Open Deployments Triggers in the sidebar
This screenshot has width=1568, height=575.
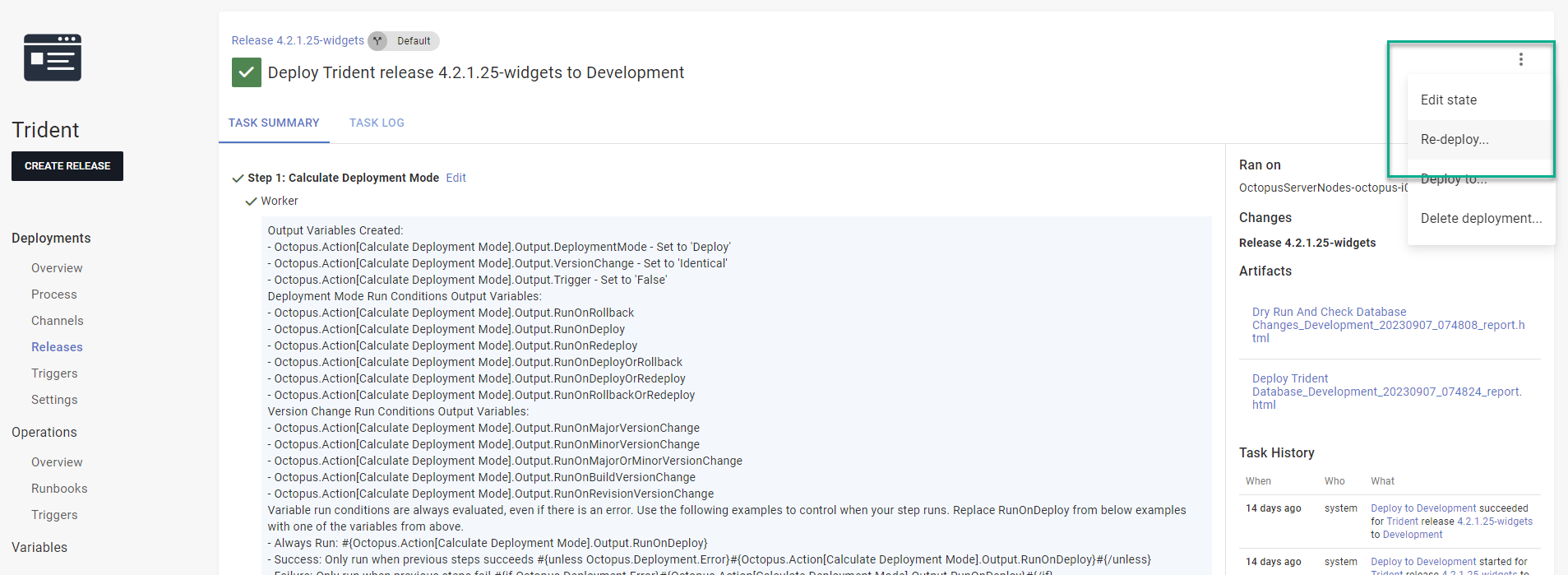(54, 373)
